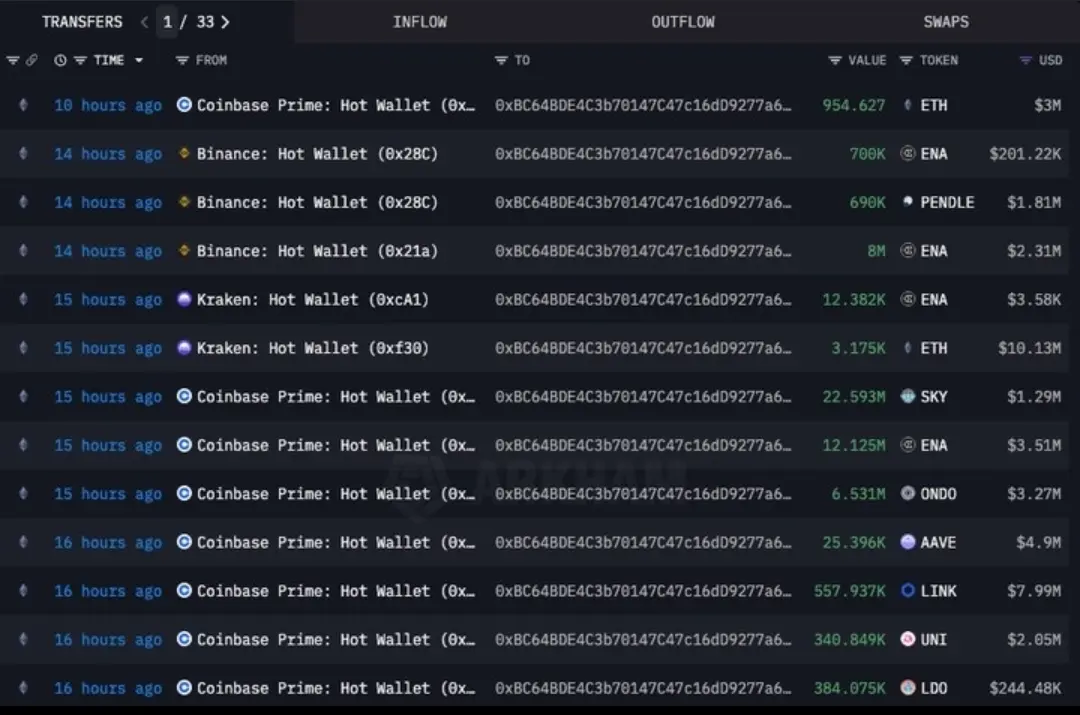The width and height of the screenshot is (1080, 715).
Task: Click the value 557.937K
Action: tap(849, 591)
